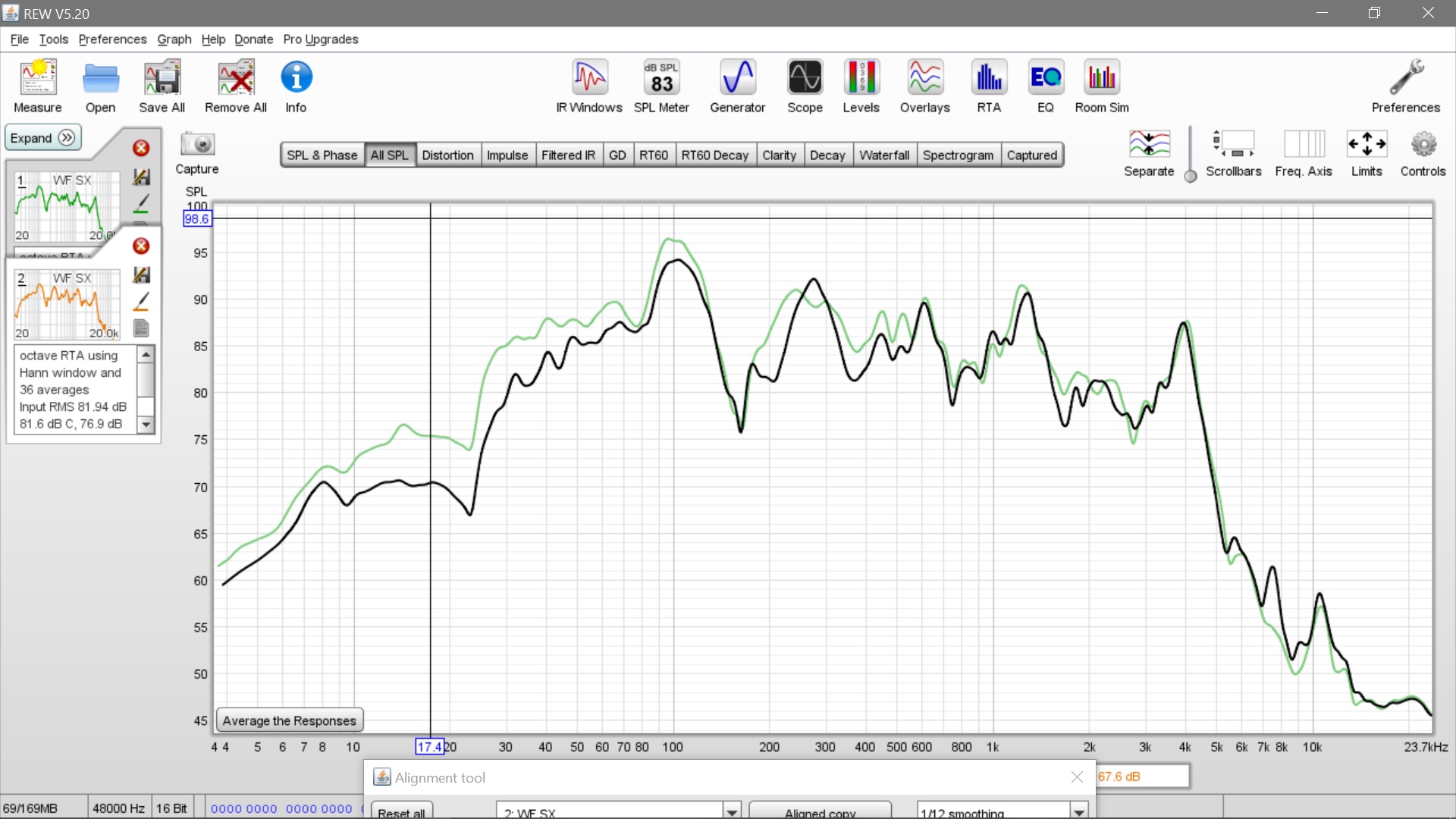
Task: Switch to Captured tab
Action: pyautogui.click(x=1031, y=155)
